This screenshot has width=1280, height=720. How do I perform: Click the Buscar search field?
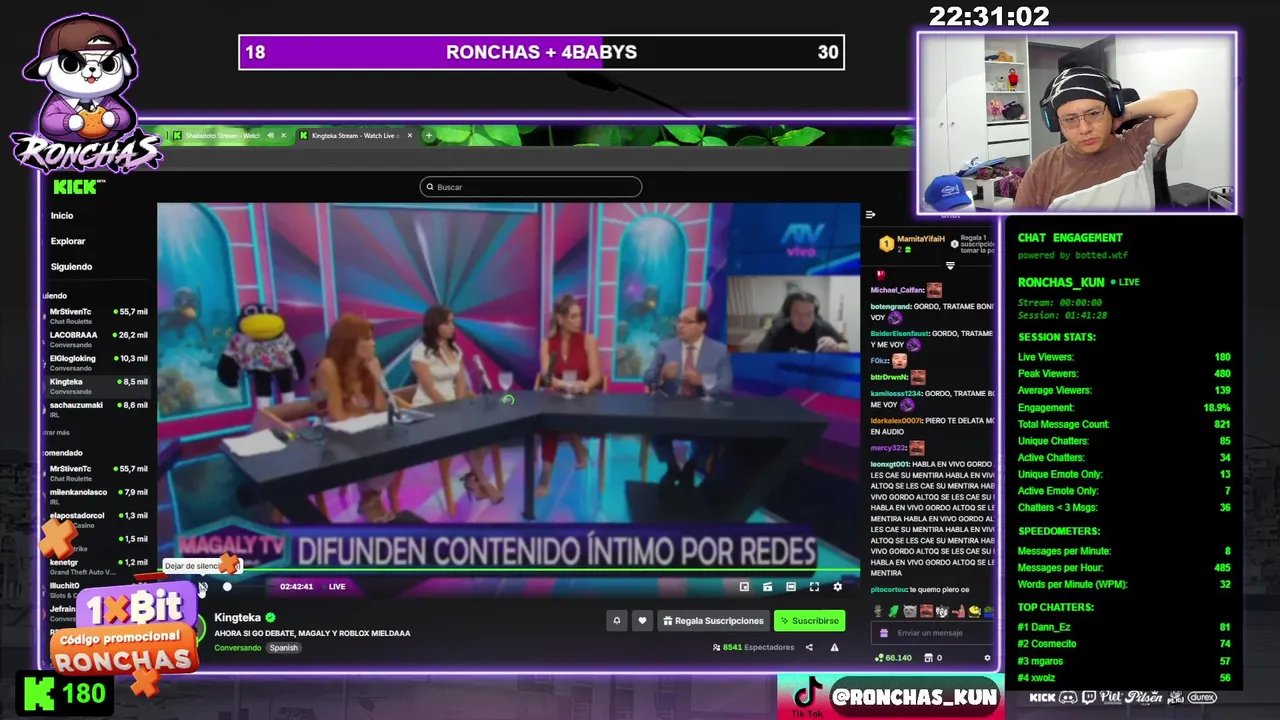(x=530, y=187)
